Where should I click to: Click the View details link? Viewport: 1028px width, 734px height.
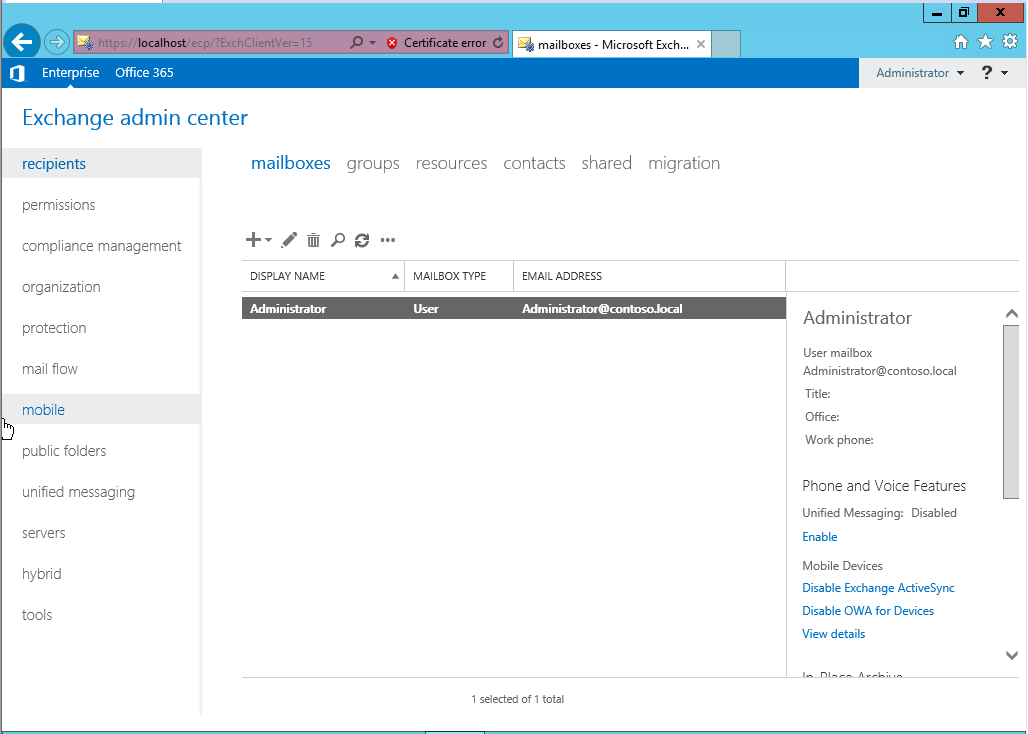833,634
